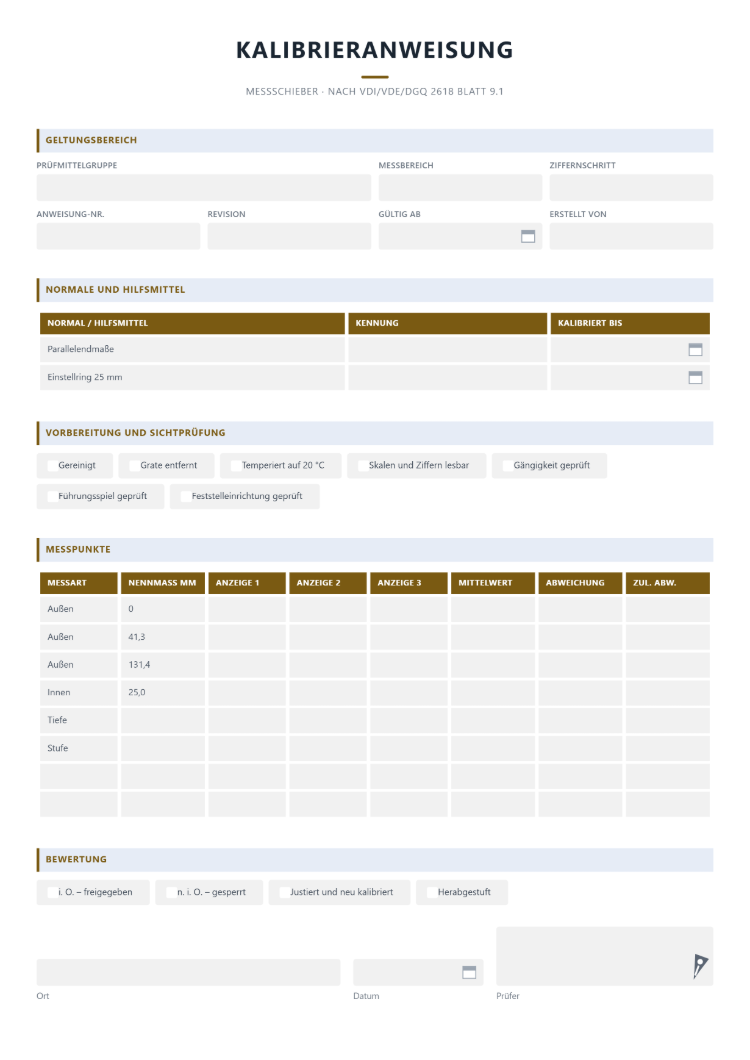Click the Messbereich input field

[460, 187]
